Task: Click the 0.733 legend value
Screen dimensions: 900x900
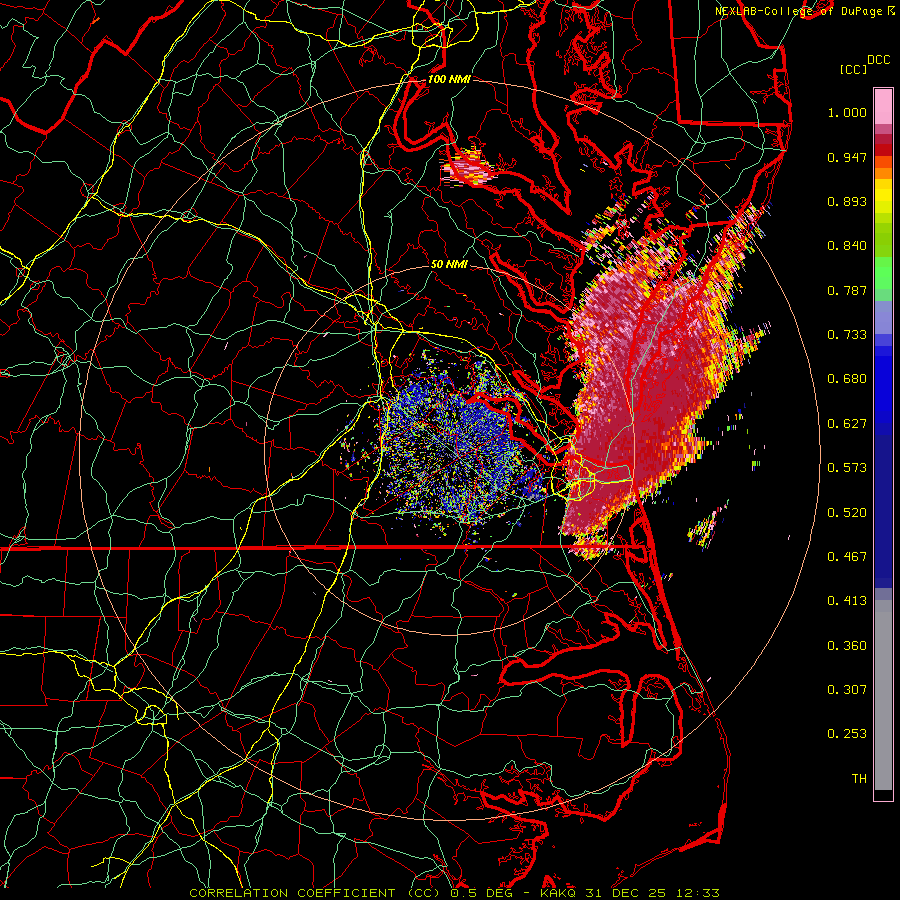Action: 847,335
